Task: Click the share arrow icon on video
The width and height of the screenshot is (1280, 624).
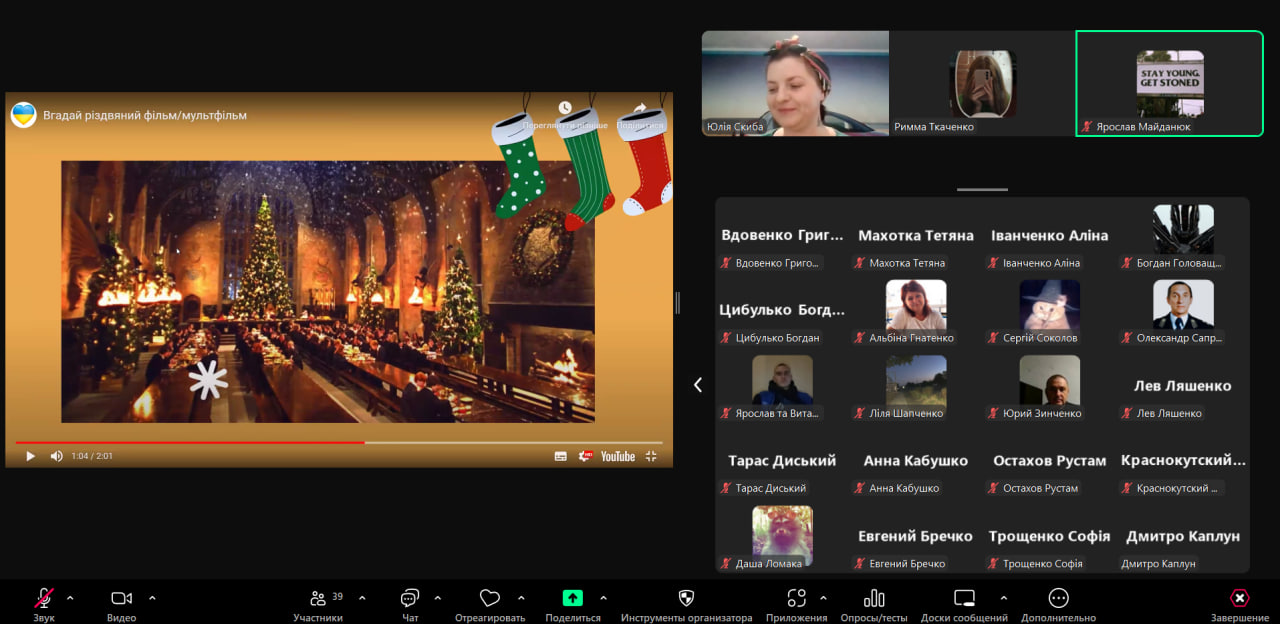Action: (640, 108)
